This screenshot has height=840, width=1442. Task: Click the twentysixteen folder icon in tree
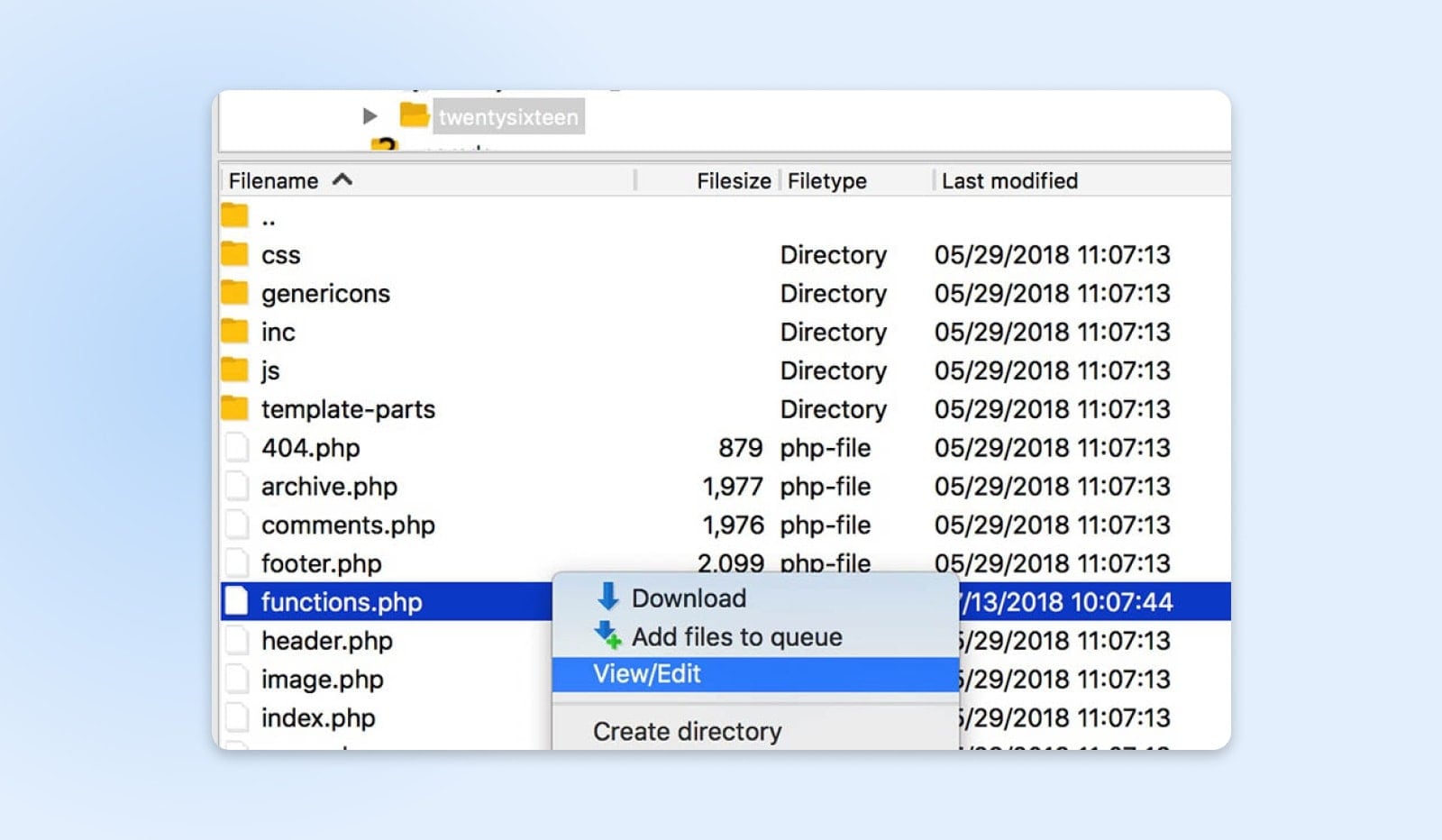pos(414,115)
